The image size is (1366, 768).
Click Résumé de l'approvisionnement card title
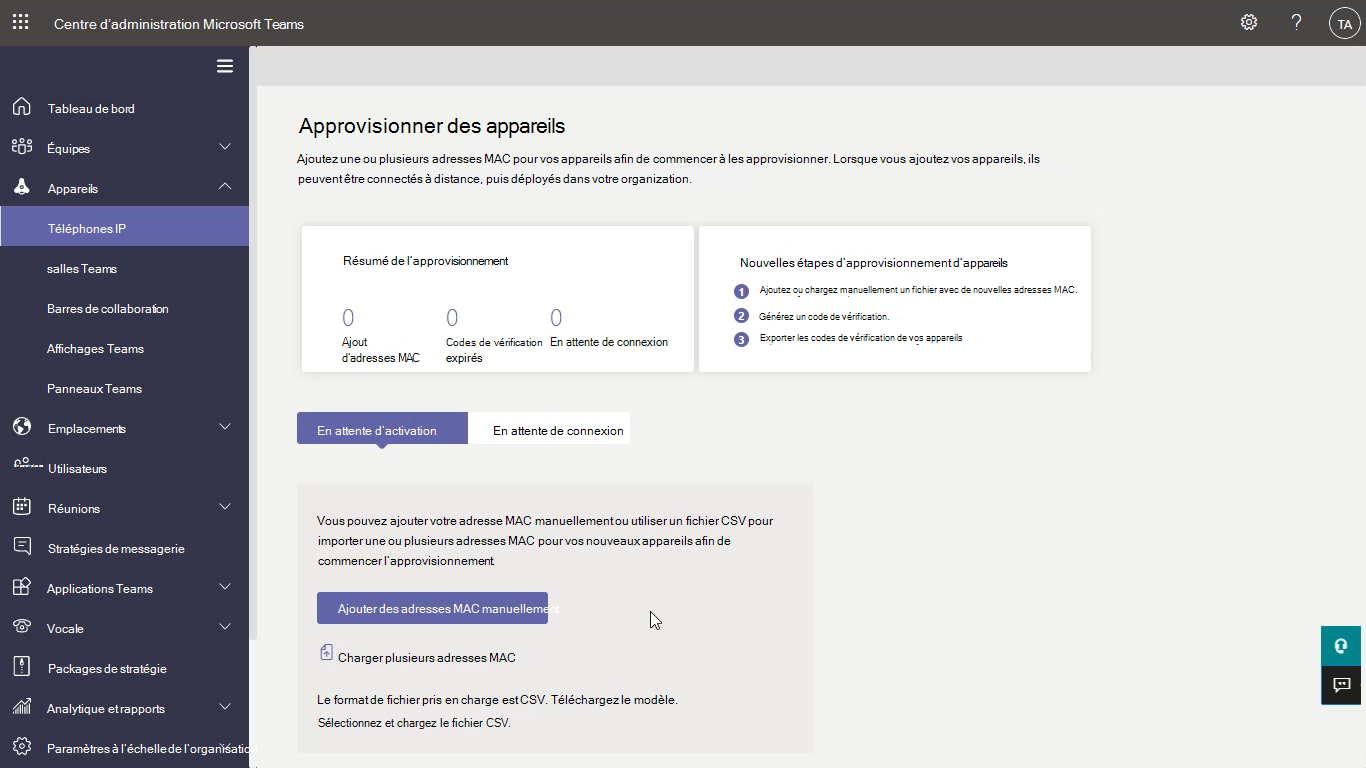coord(426,260)
